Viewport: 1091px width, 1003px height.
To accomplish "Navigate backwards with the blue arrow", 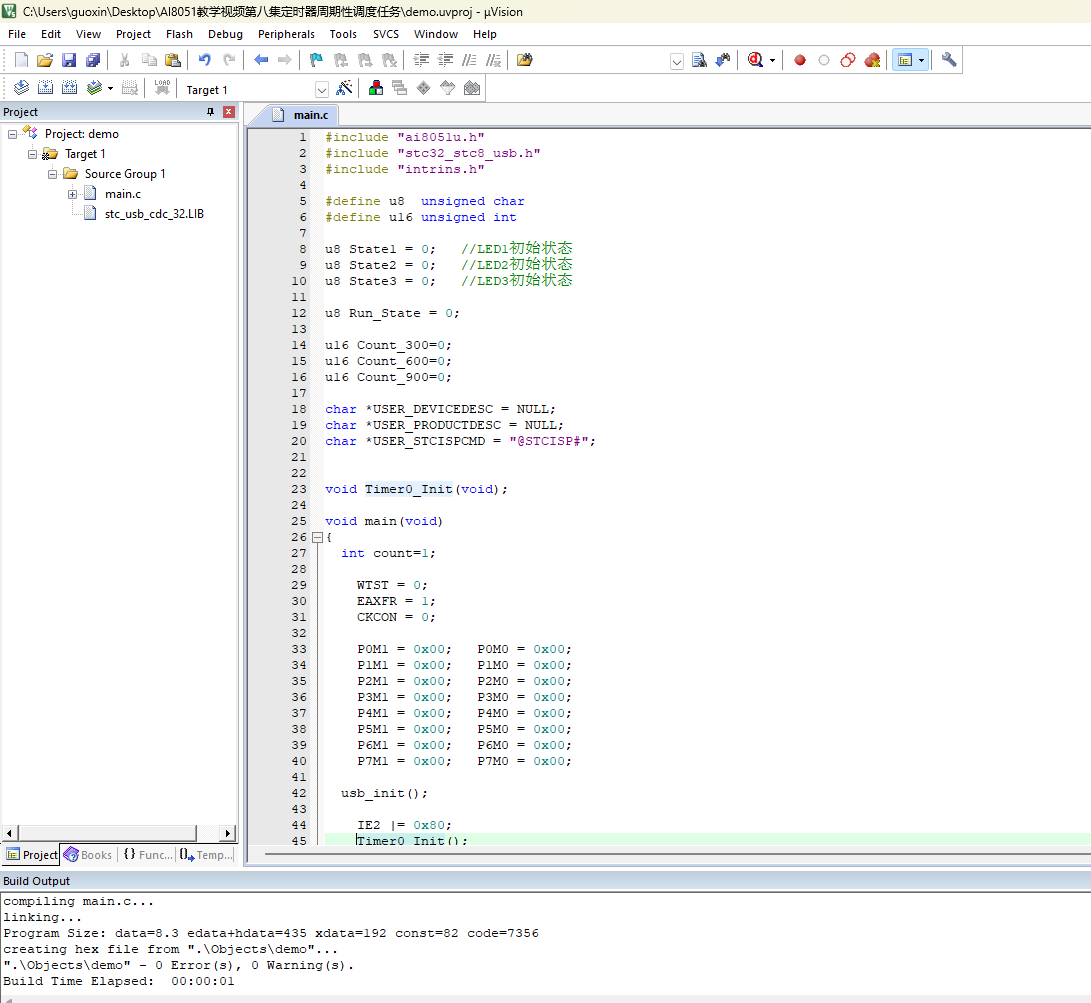I will pos(261,60).
